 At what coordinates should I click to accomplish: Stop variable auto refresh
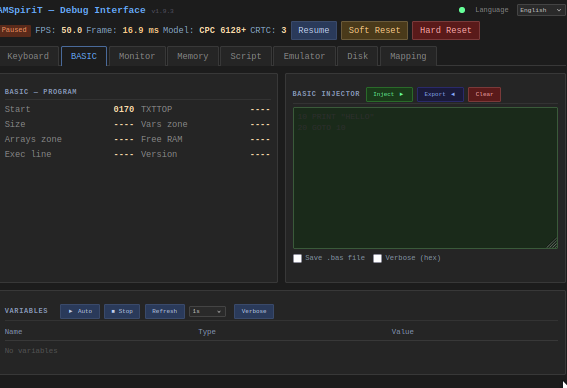pos(122,311)
